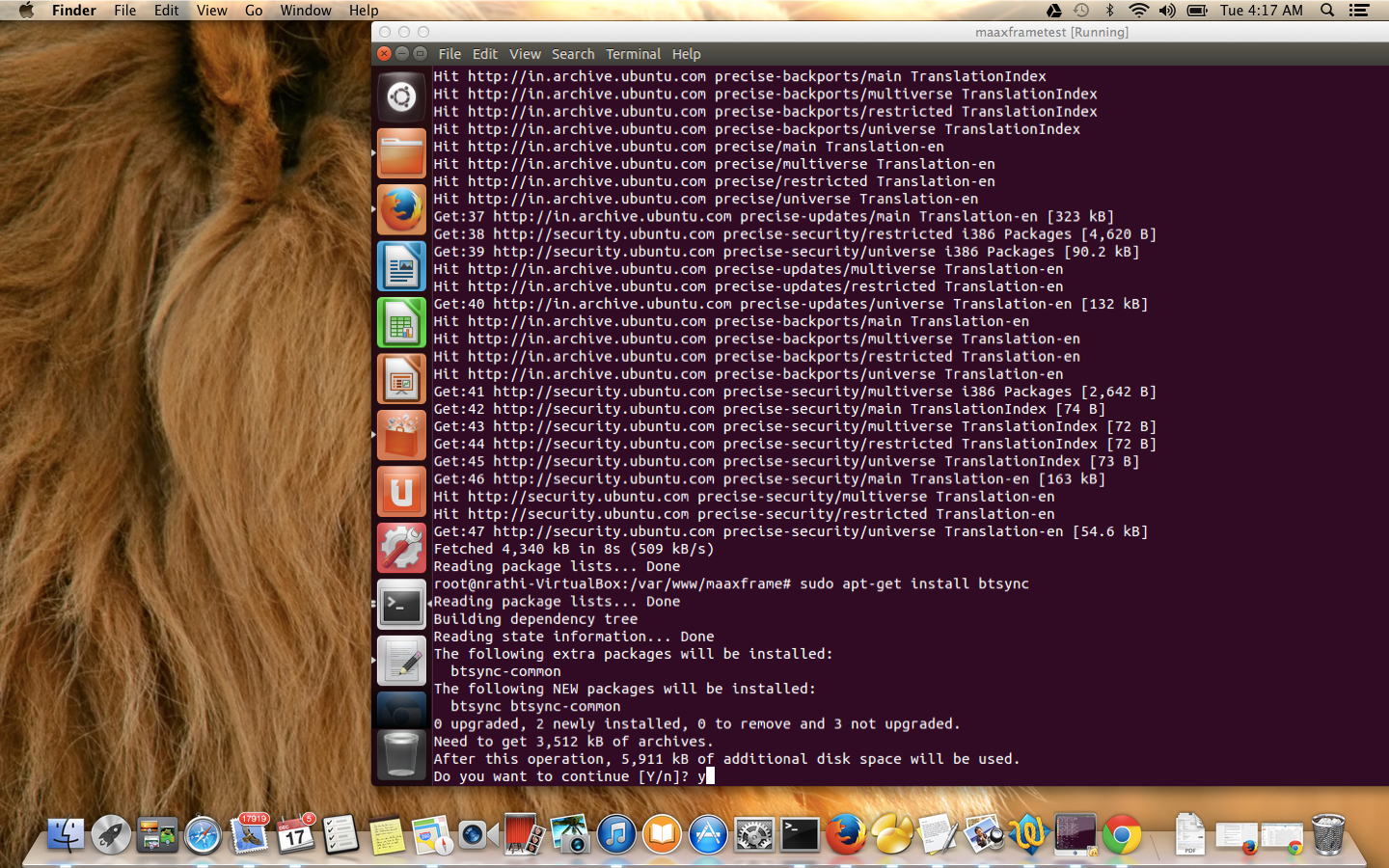This screenshot has height=868, width=1389.
Task: Open the Window menu in macOS menu bar
Action: pyautogui.click(x=306, y=11)
